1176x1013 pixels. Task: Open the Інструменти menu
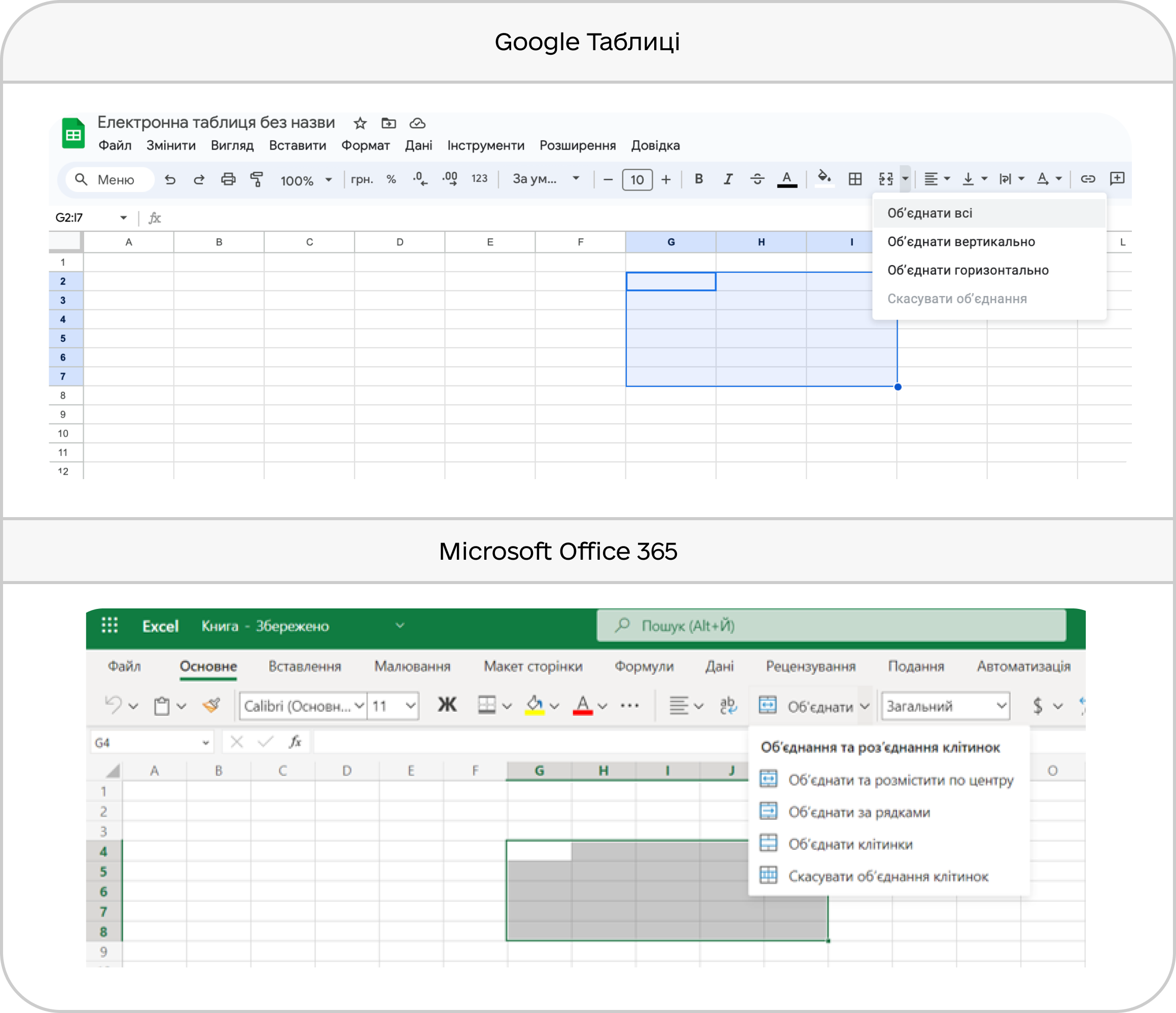point(486,146)
